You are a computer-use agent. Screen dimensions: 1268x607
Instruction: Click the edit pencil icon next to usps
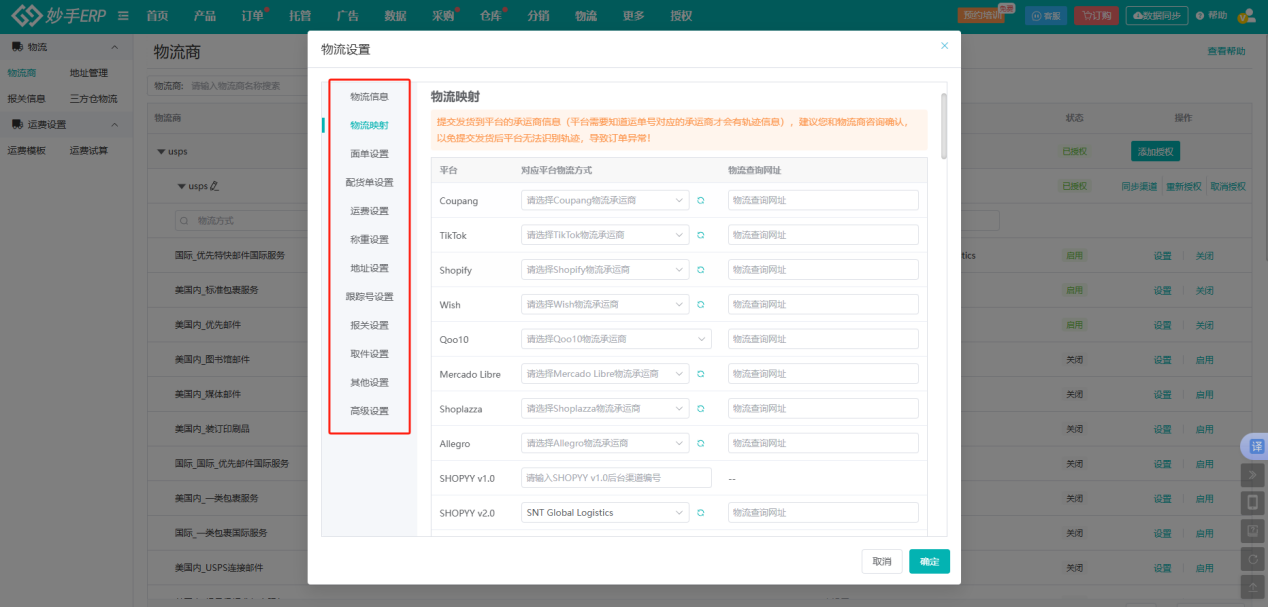coord(215,186)
